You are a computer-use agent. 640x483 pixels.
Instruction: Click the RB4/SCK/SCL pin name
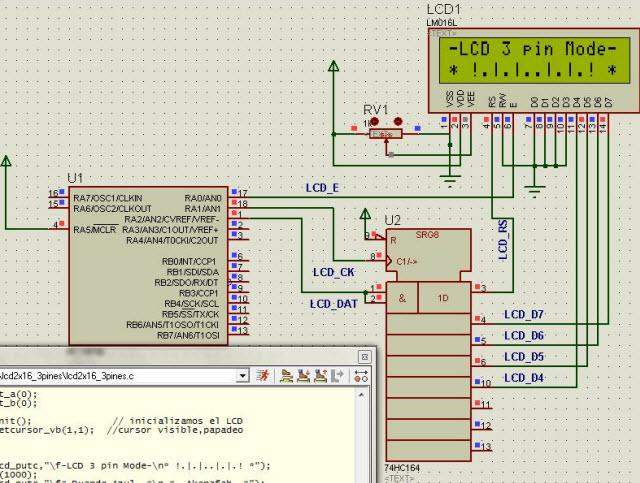tap(191, 304)
